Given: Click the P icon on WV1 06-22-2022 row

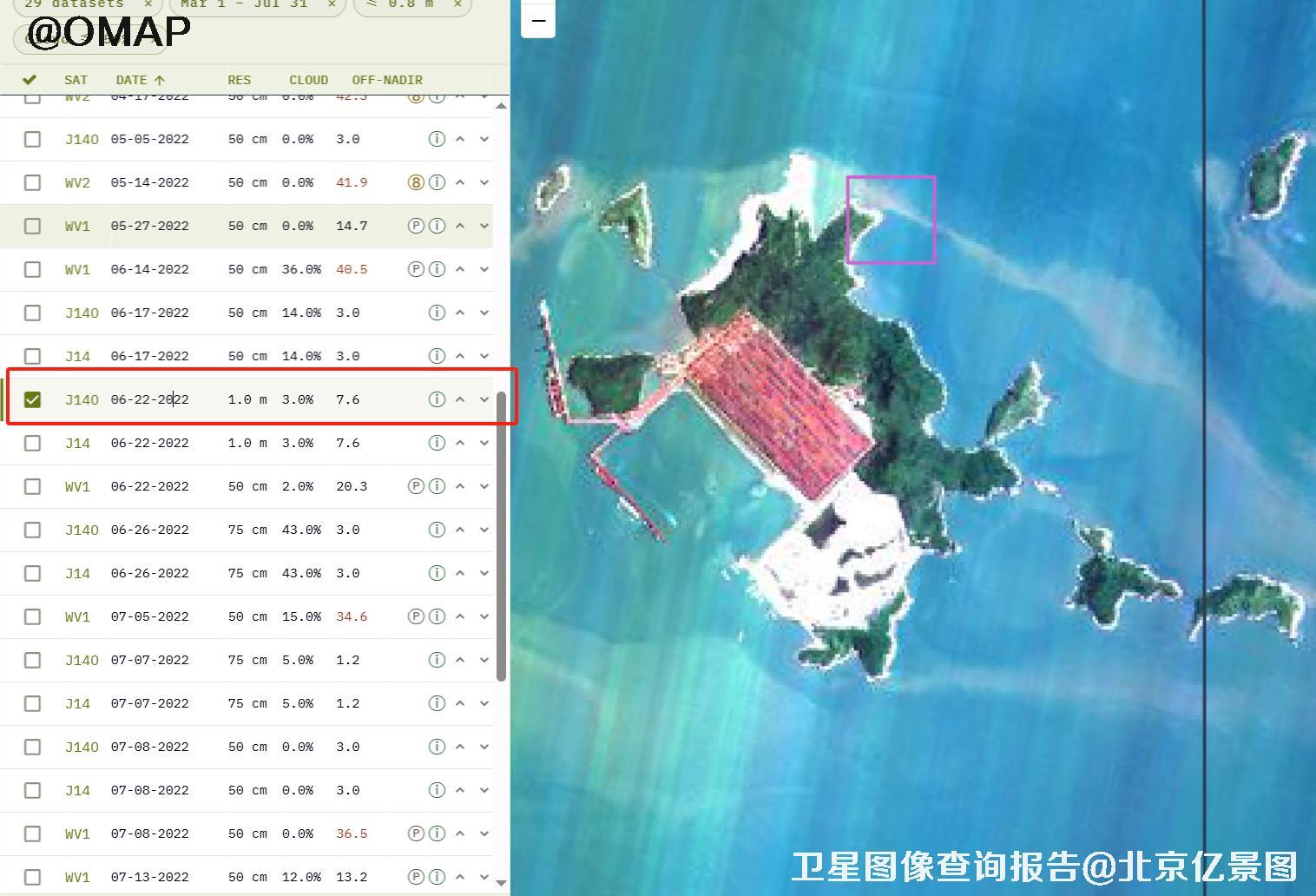Looking at the screenshot, I should click(416, 486).
